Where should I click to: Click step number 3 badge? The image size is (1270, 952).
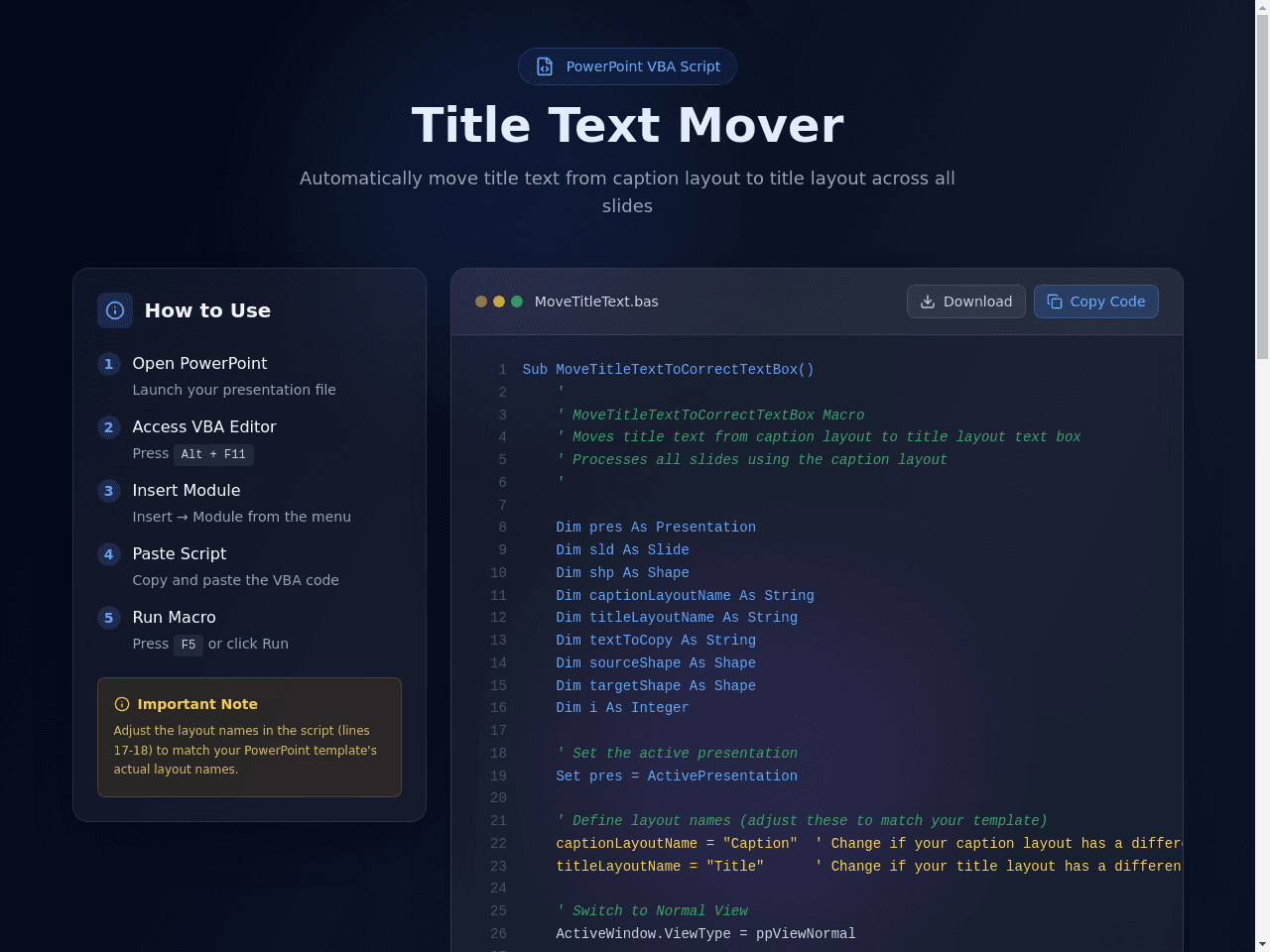pos(109,491)
